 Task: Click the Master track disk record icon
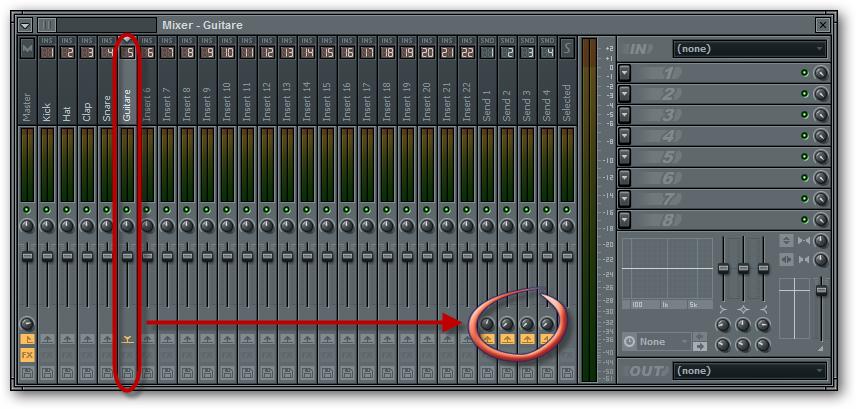pos(27,373)
